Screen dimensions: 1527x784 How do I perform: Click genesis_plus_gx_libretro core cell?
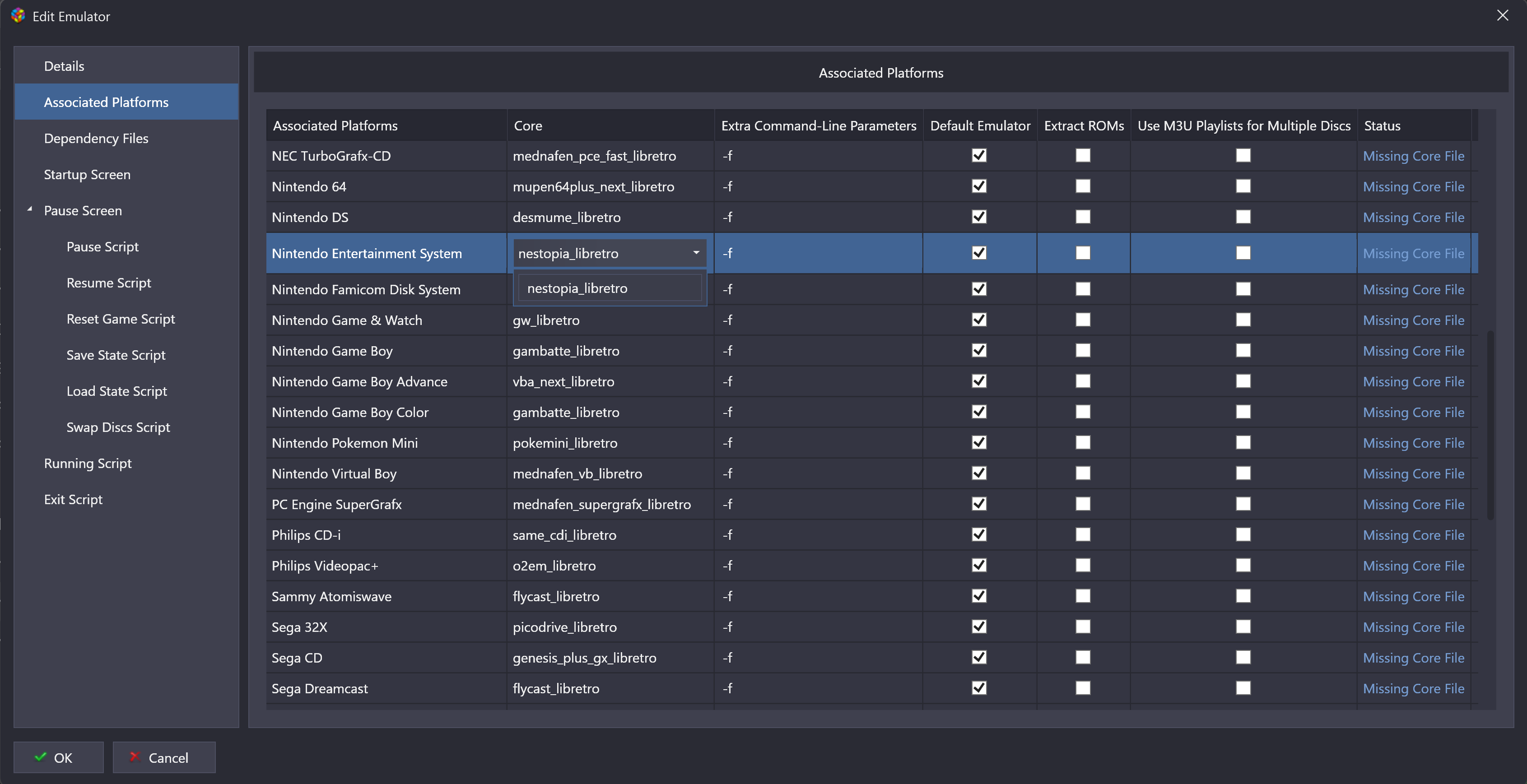[x=610, y=658]
